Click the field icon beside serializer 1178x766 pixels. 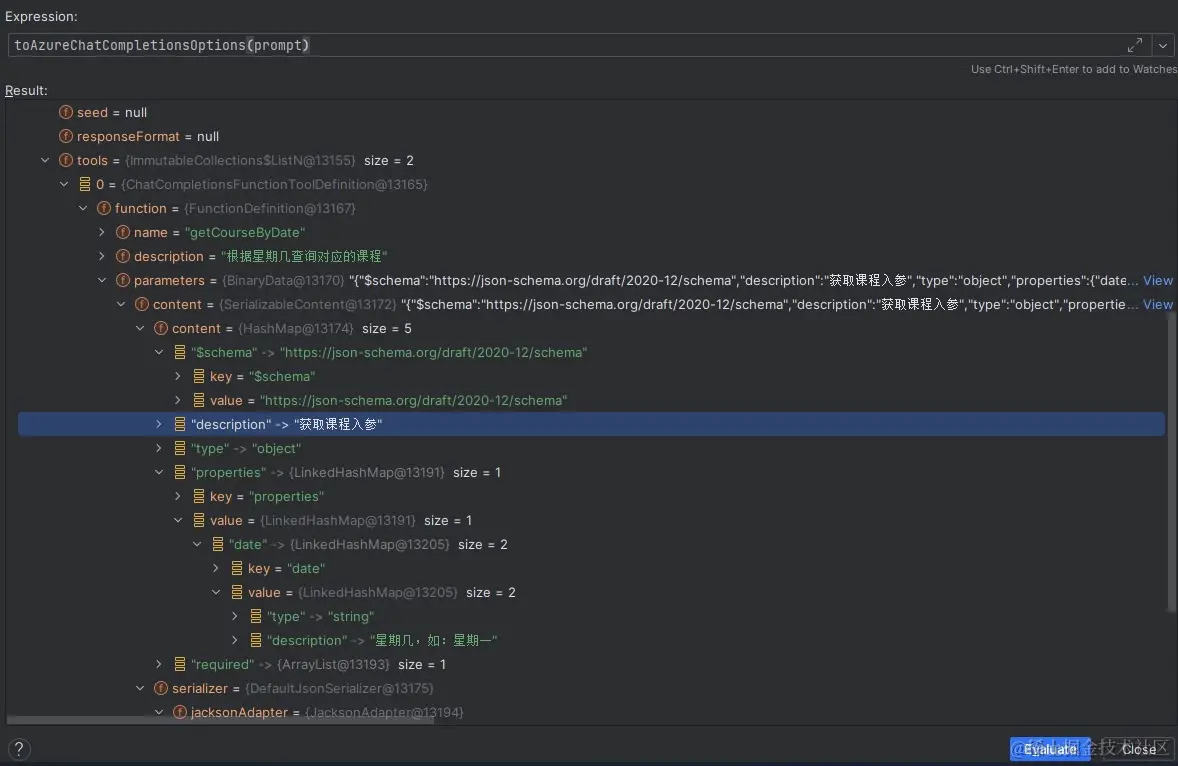(161, 688)
